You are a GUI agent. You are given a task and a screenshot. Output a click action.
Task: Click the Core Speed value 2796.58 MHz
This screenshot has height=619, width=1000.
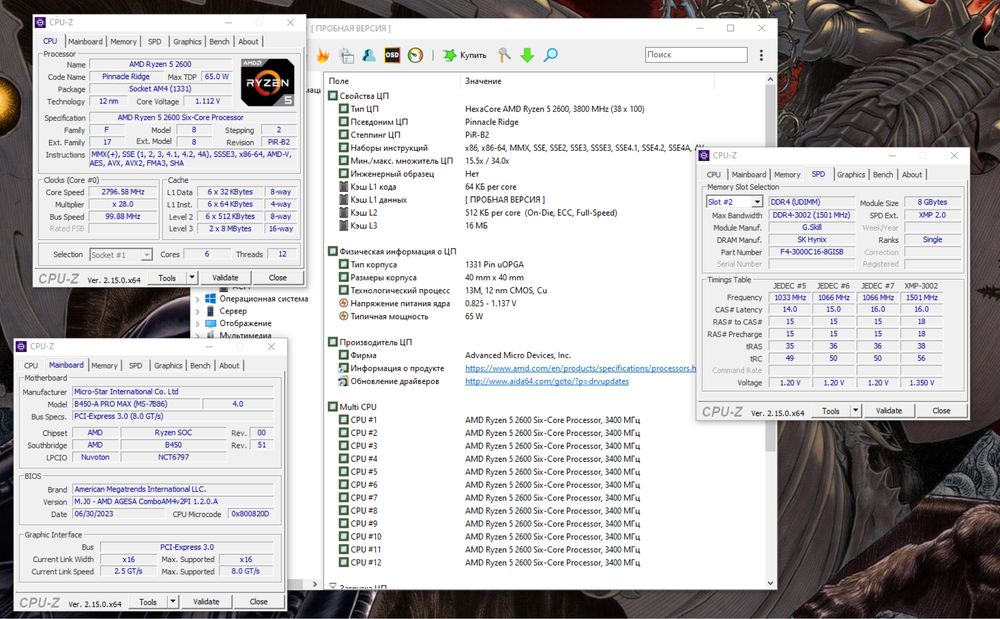point(122,192)
